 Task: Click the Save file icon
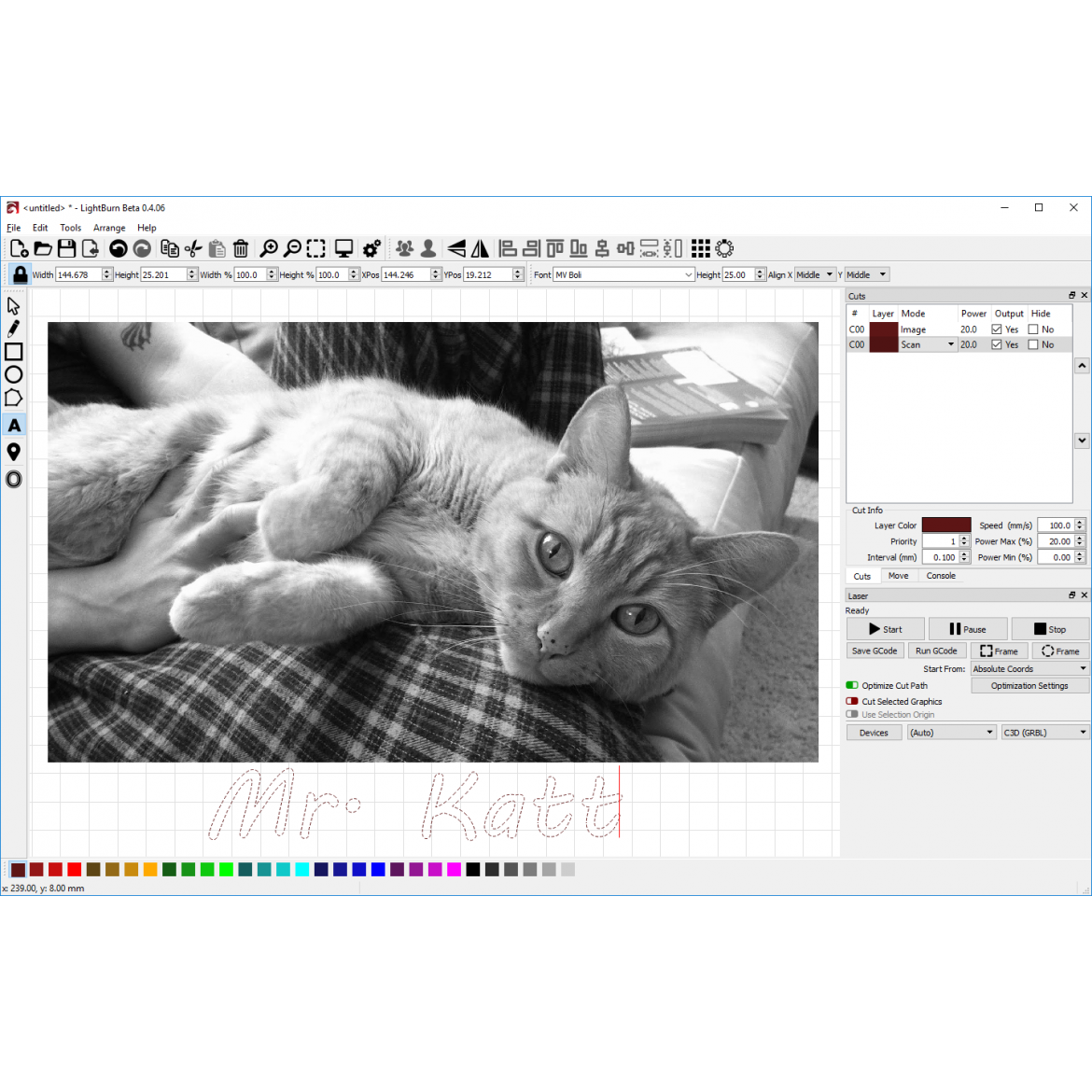66,248
